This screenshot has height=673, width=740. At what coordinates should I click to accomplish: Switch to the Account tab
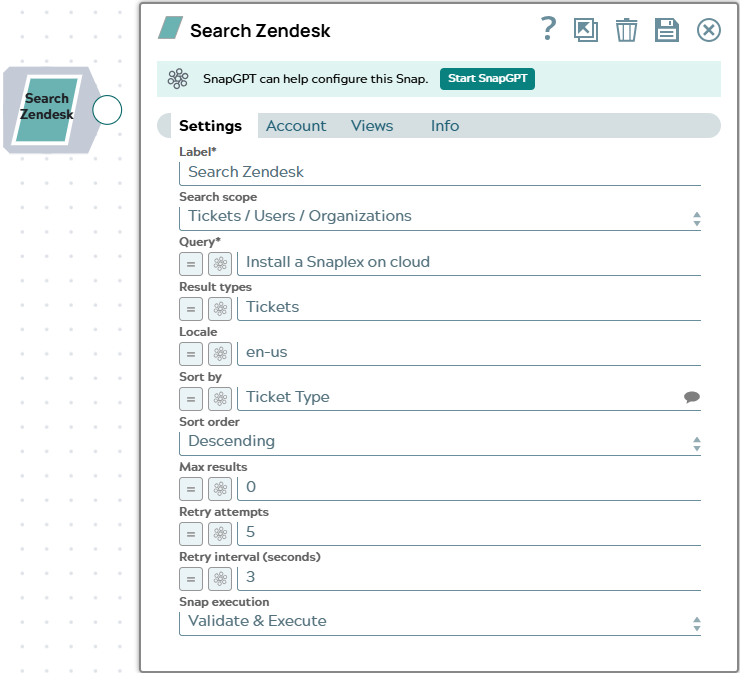click(296, 126)
